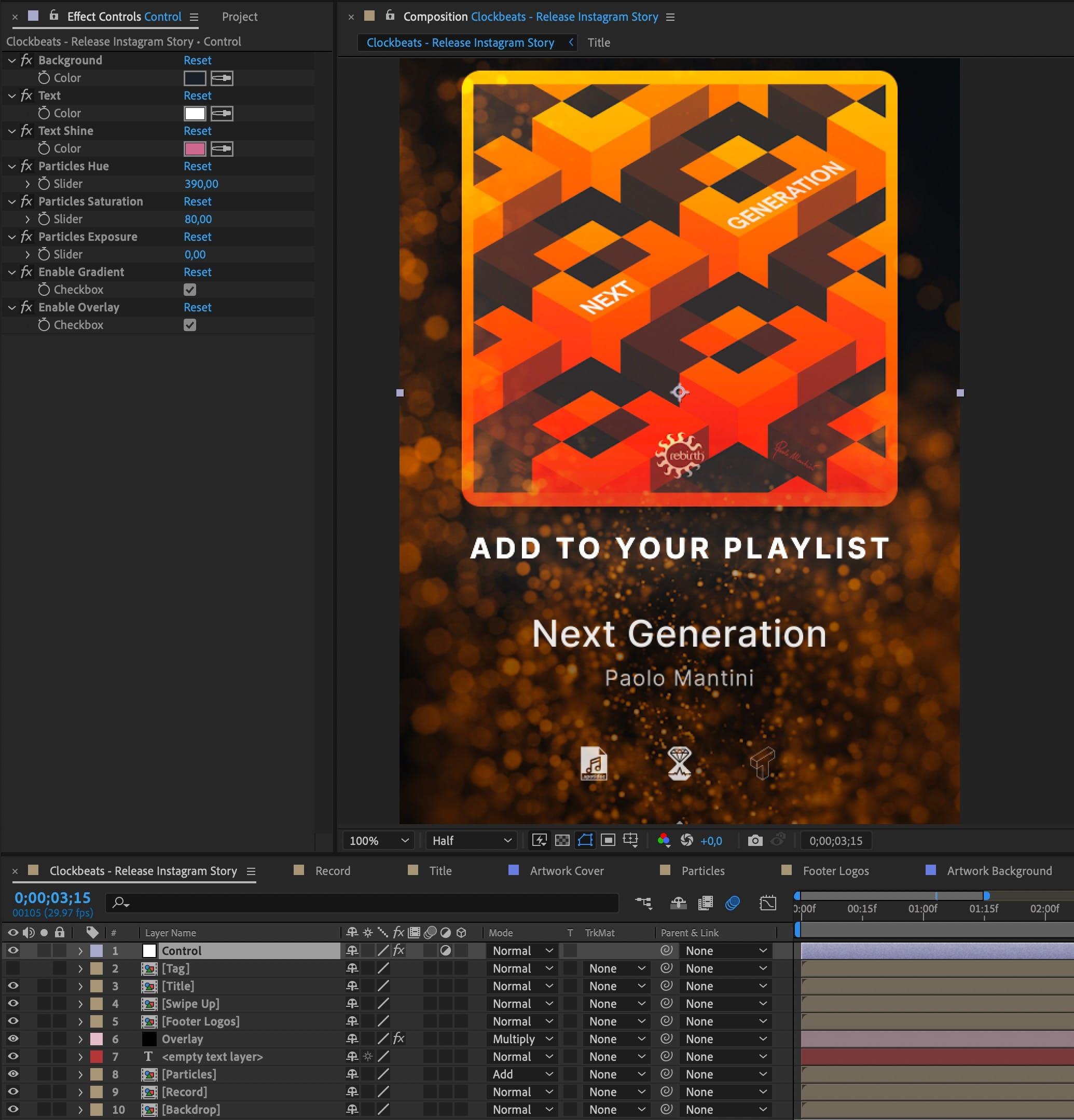Screen dimensions: 1074x1120
Task: Expand the Particles Hue Slider property
Action: pyautogui.click(x=27, y=183)
